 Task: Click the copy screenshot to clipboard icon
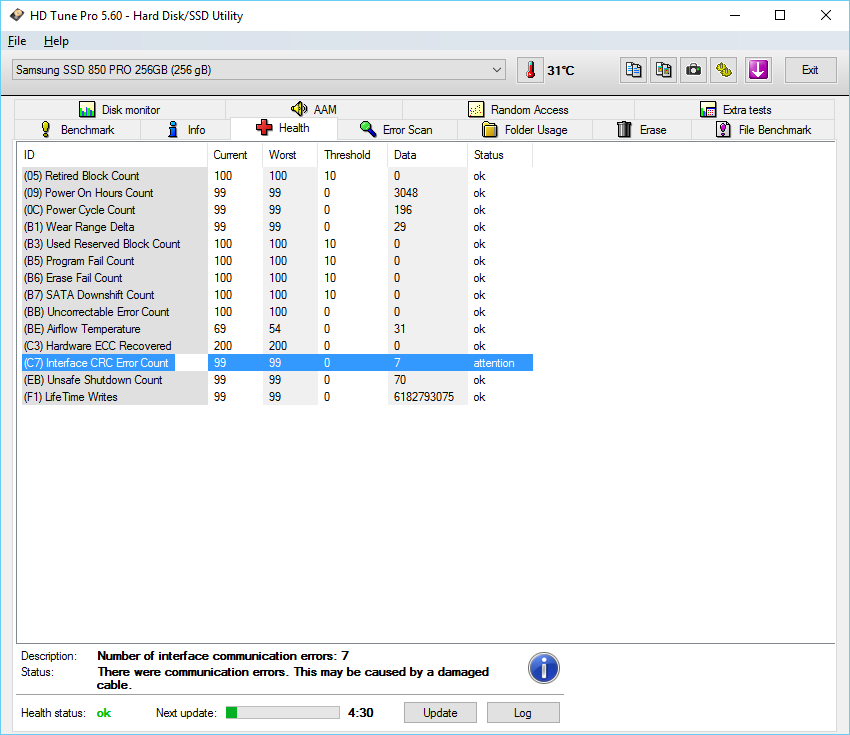[x=664, y=70]
